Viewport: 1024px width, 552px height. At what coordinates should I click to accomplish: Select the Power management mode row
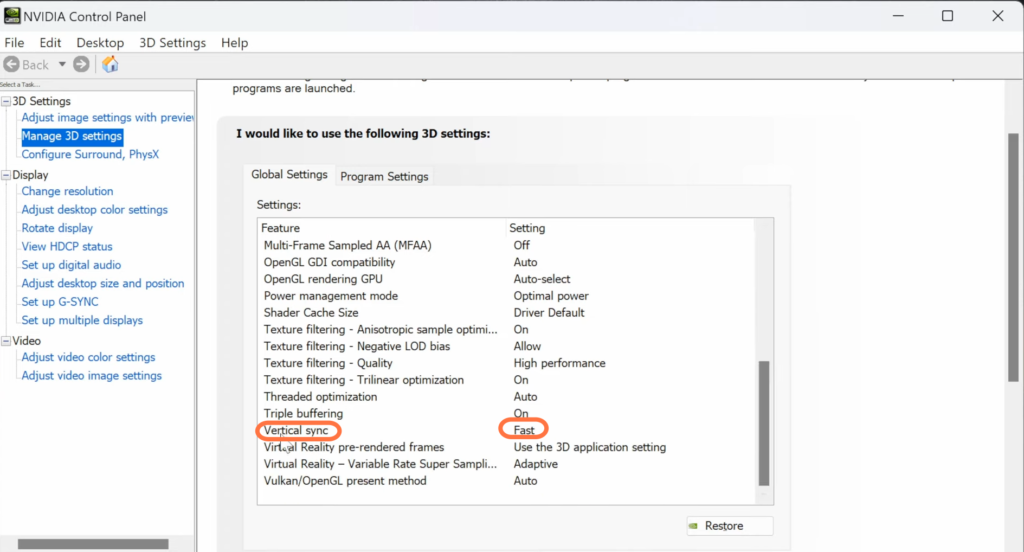tap(506, 296)
